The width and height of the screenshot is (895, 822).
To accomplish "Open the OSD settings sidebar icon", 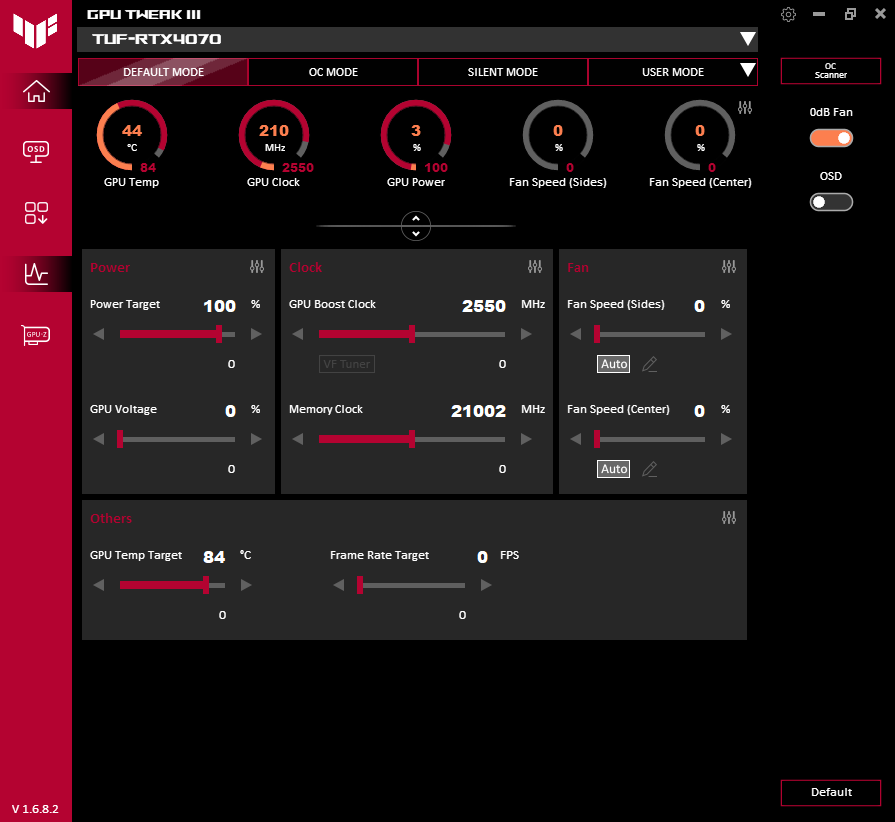I will point(36,152).
